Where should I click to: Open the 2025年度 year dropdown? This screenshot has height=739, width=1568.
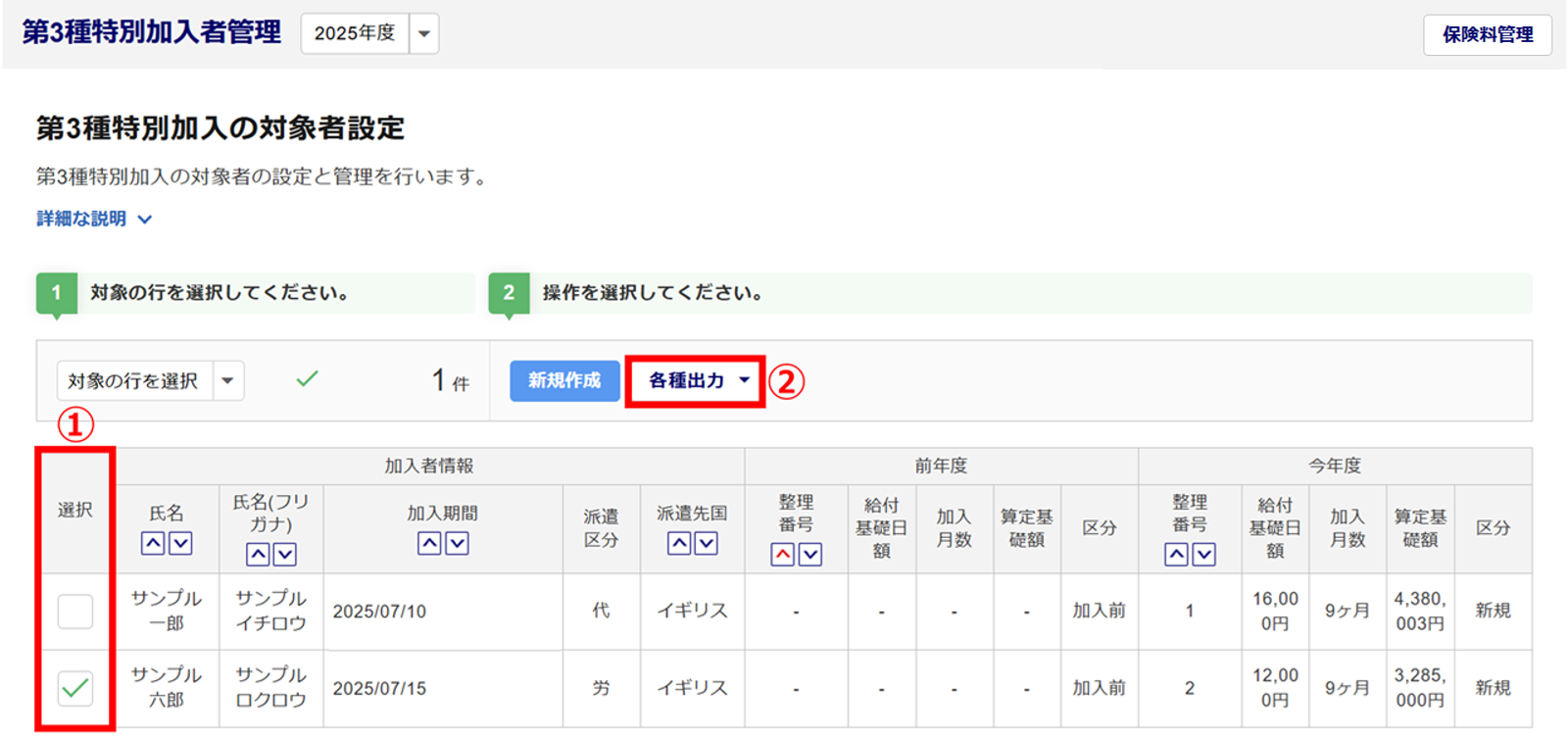tap(369, 33)
